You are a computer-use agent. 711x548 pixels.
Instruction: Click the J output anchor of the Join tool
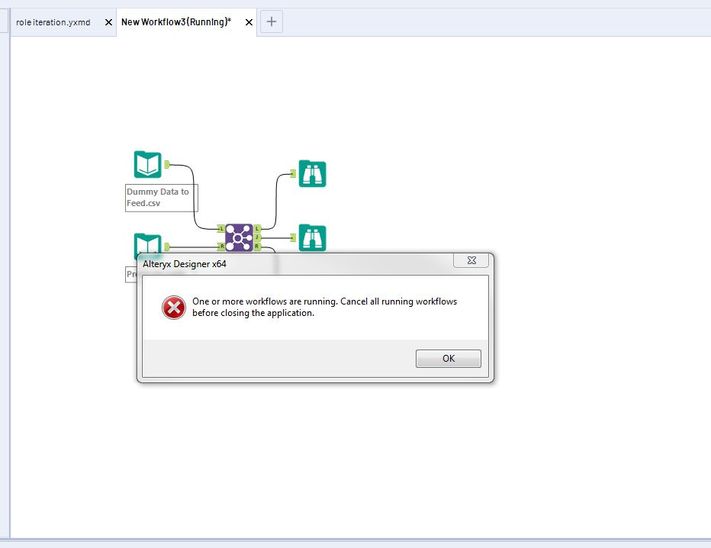[258, 238]
